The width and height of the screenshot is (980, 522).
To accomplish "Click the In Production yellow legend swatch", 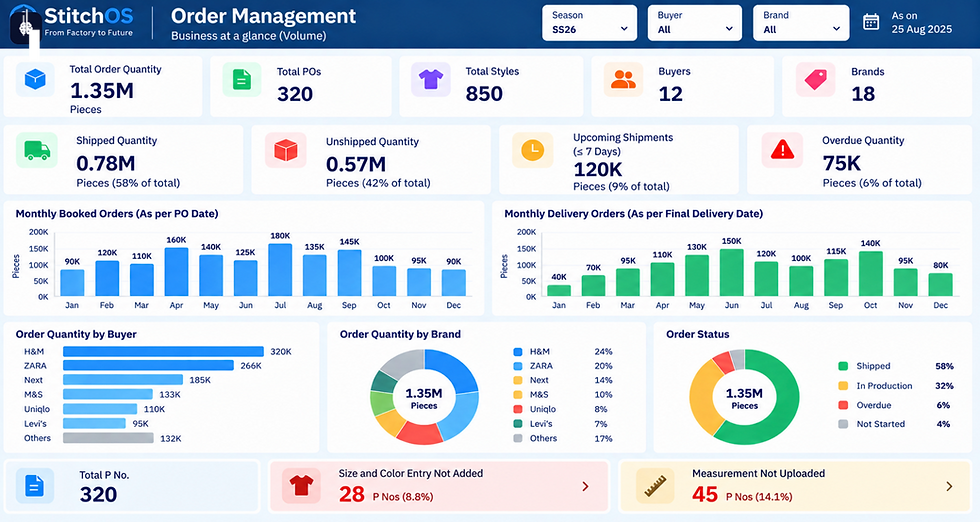I will 843,386.
